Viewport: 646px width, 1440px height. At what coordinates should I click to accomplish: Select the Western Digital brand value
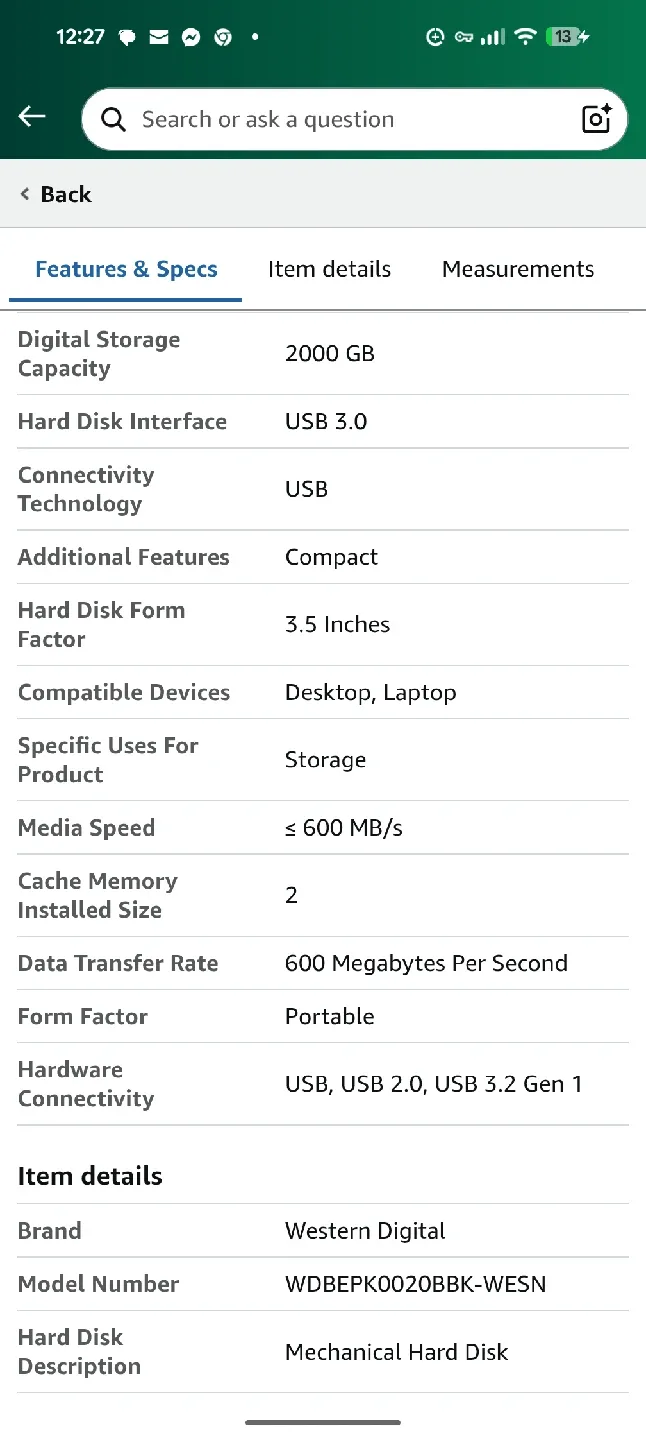[365, 1231]
